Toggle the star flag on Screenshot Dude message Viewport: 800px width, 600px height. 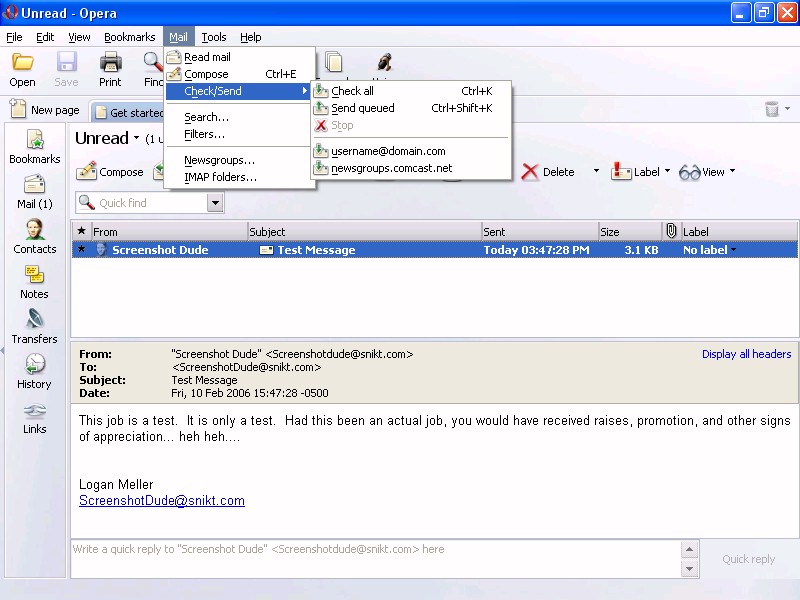pos(81,249)
